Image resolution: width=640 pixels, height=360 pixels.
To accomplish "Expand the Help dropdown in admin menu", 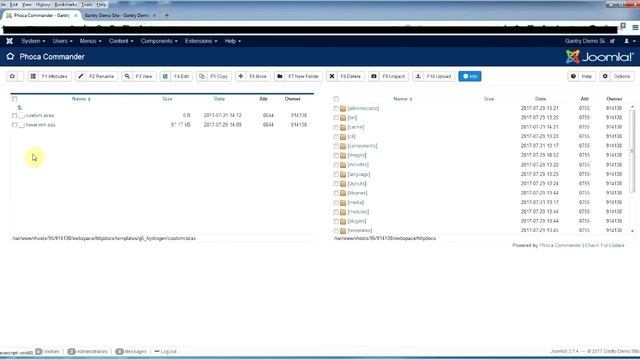I will click(233, 41).
